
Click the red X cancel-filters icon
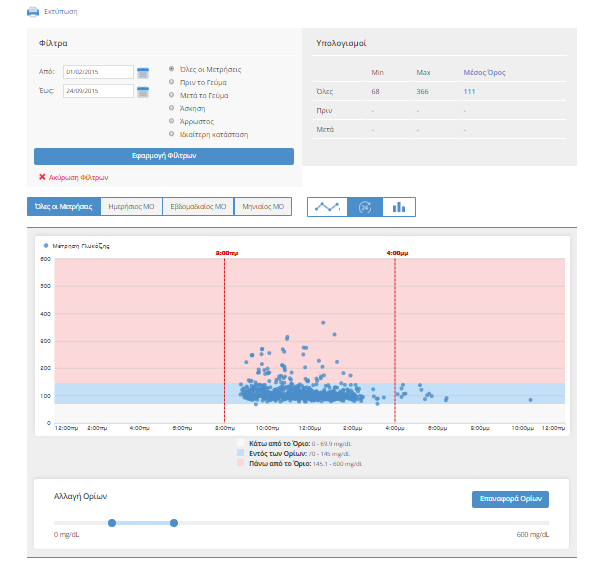(x=42, y=177)
